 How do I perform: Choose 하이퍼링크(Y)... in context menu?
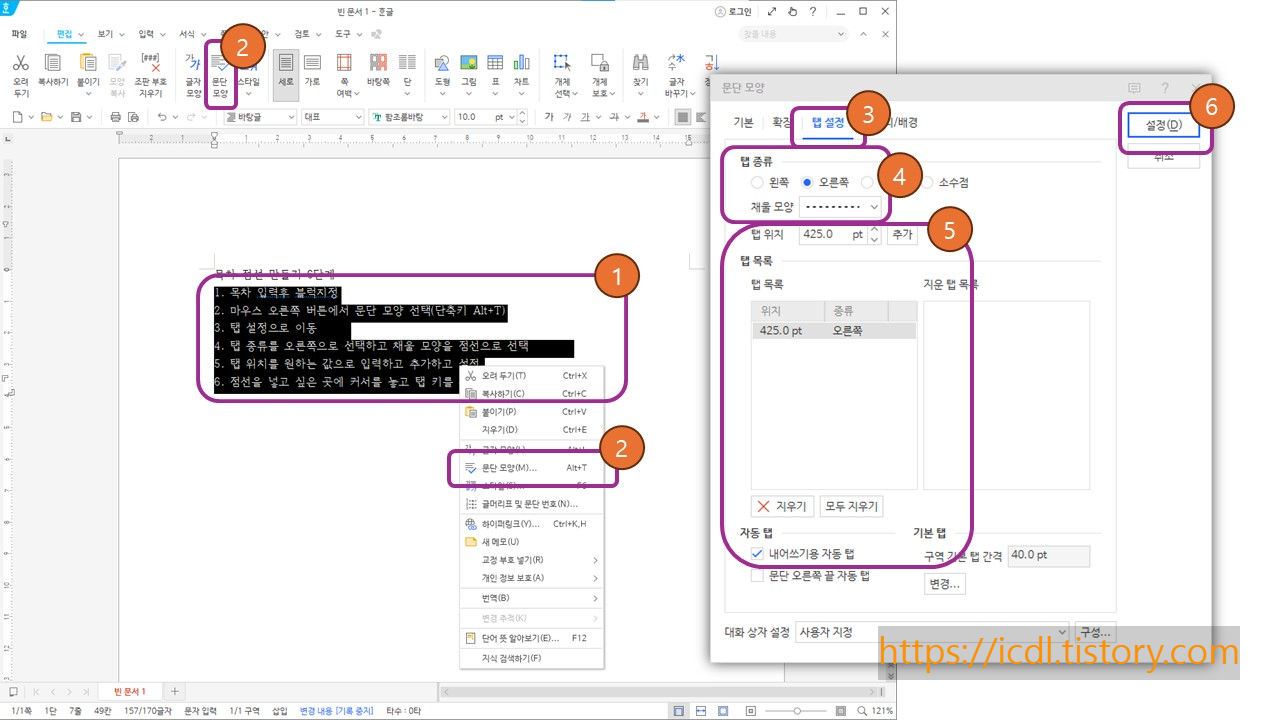pos(531,523)
